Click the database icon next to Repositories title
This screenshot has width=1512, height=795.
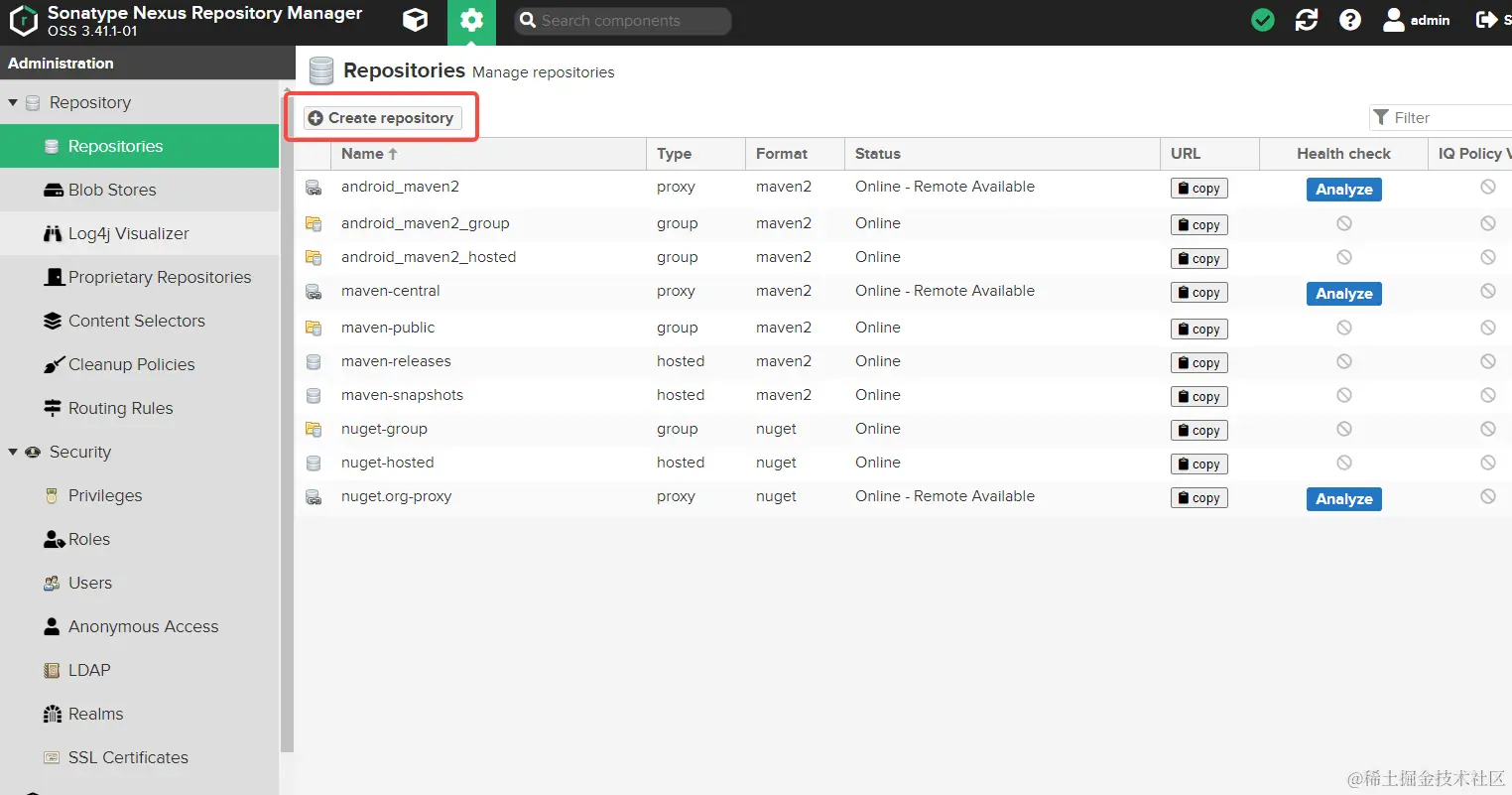(x=320, y=71)
